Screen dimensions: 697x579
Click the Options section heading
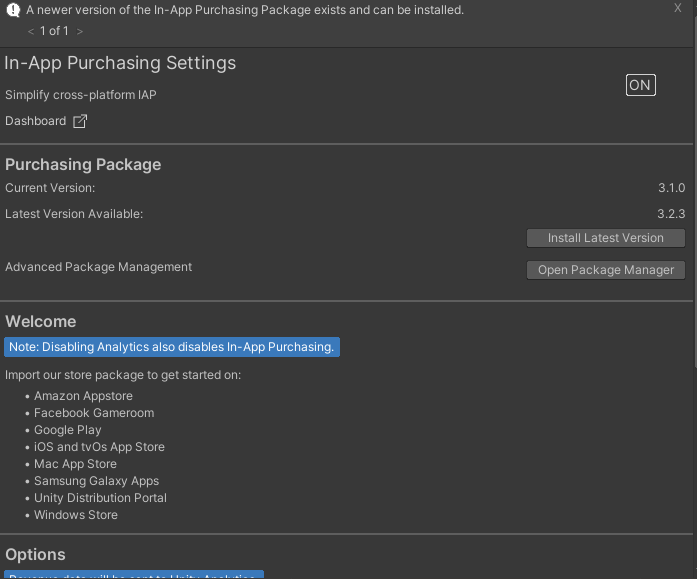[x=35, y=555]
